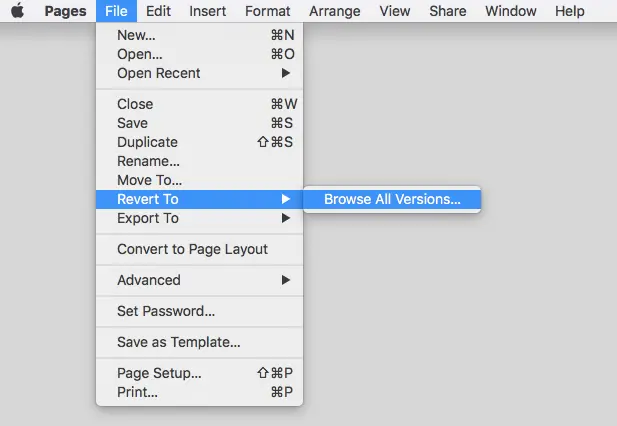Select Save in the File menu
This screenshot has height=426, width=617.
click(132, 123)
